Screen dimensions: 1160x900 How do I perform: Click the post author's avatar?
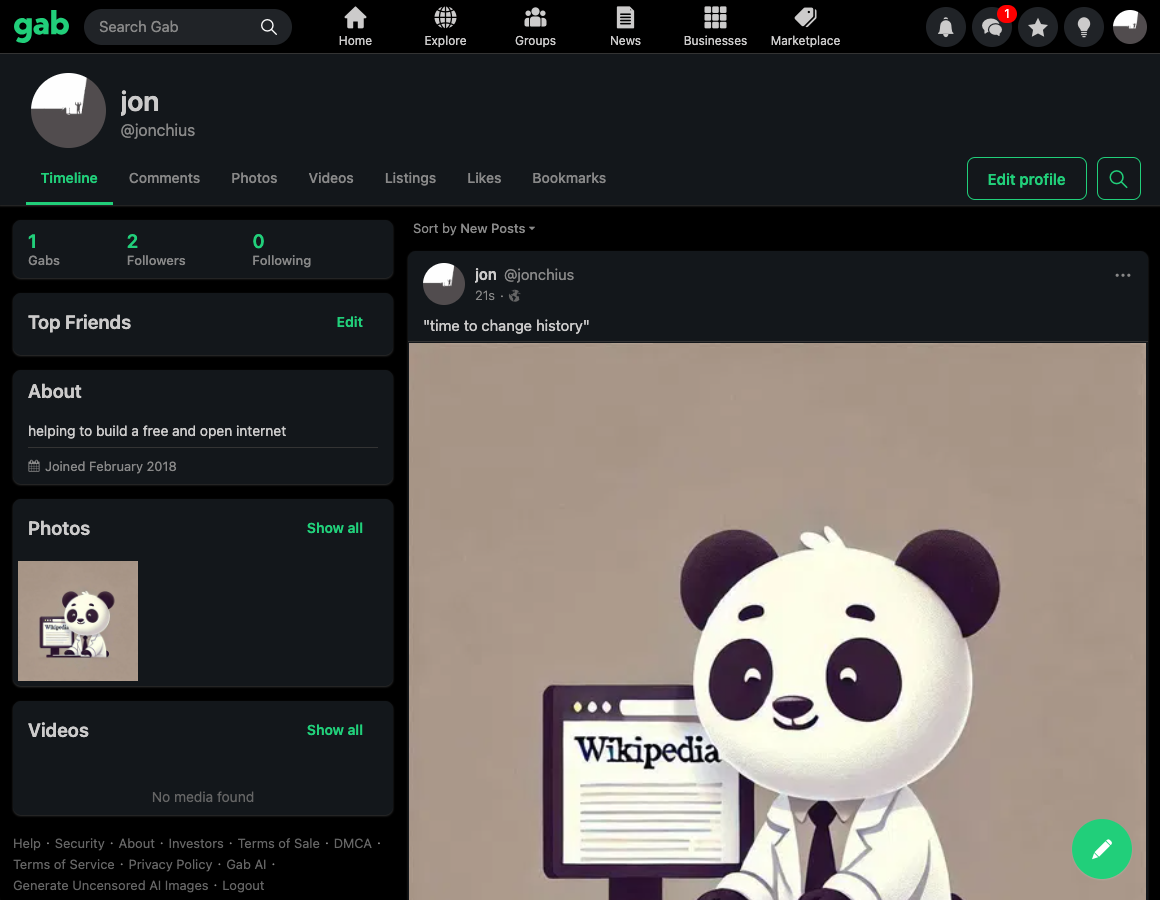click(444, 284)
